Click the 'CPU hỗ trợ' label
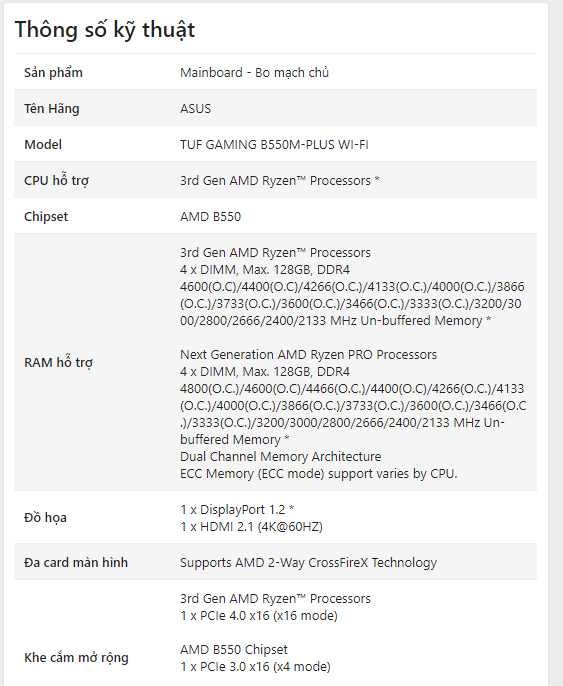The image size is (563, 686). [x=56, y=181]
